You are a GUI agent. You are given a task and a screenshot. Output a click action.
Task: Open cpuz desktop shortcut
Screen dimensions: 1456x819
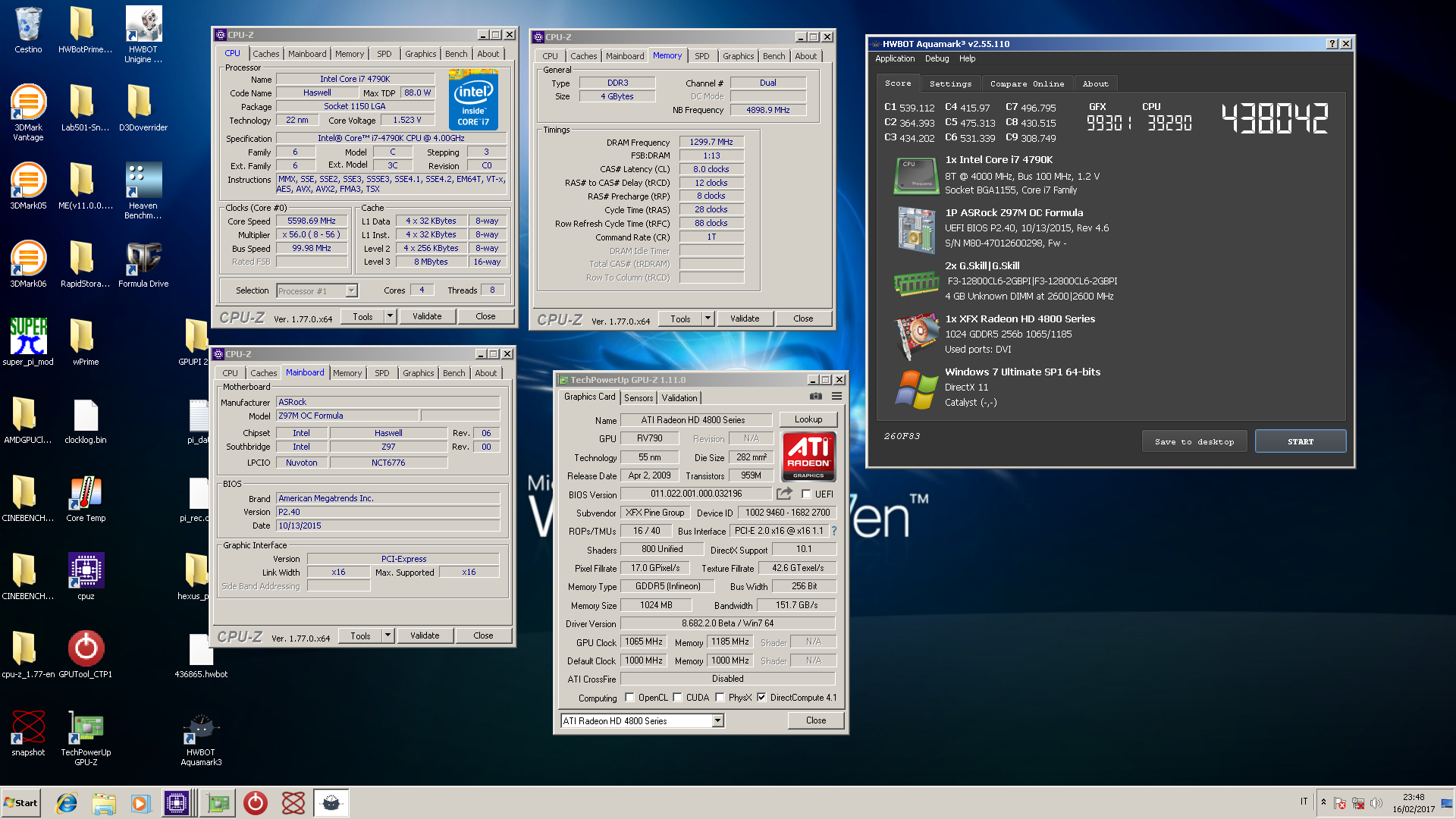86,576
